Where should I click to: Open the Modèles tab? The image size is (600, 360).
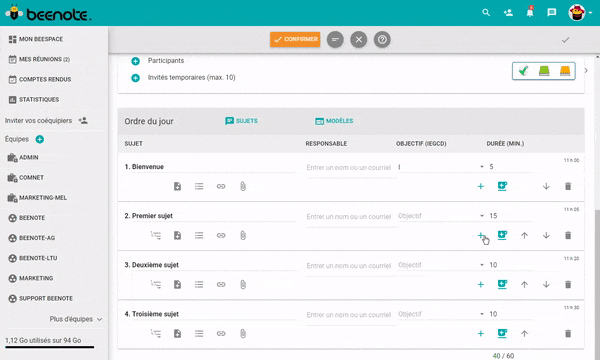coord(334,121)
